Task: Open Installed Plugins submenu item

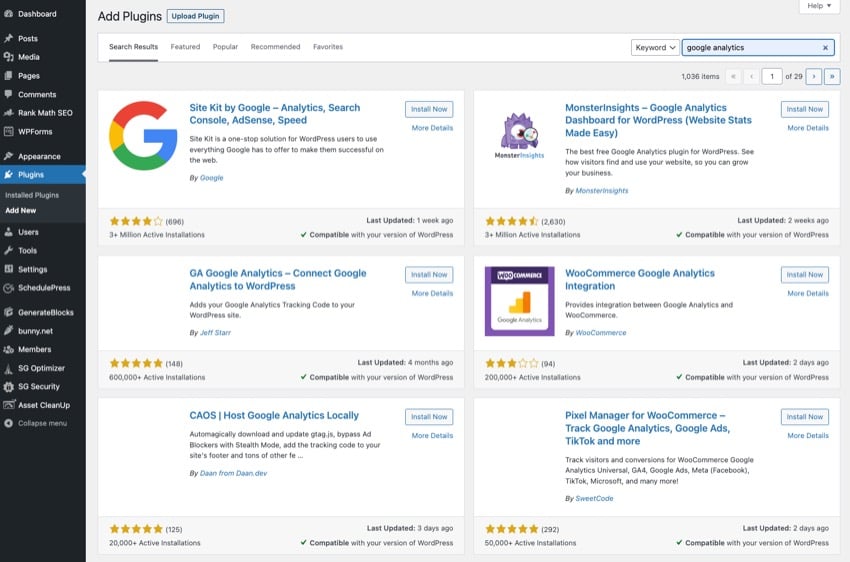Action: tap(32, 195)
